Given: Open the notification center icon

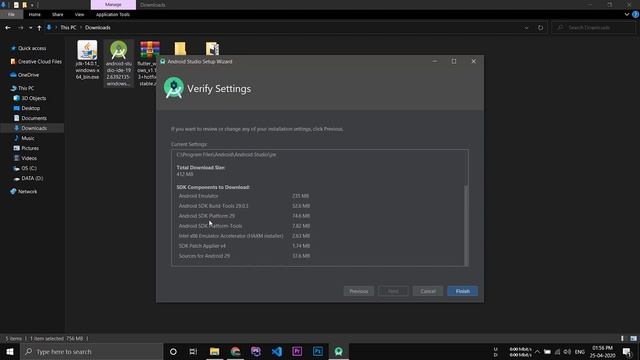Looking at the screenshot, I should point(627,351).
